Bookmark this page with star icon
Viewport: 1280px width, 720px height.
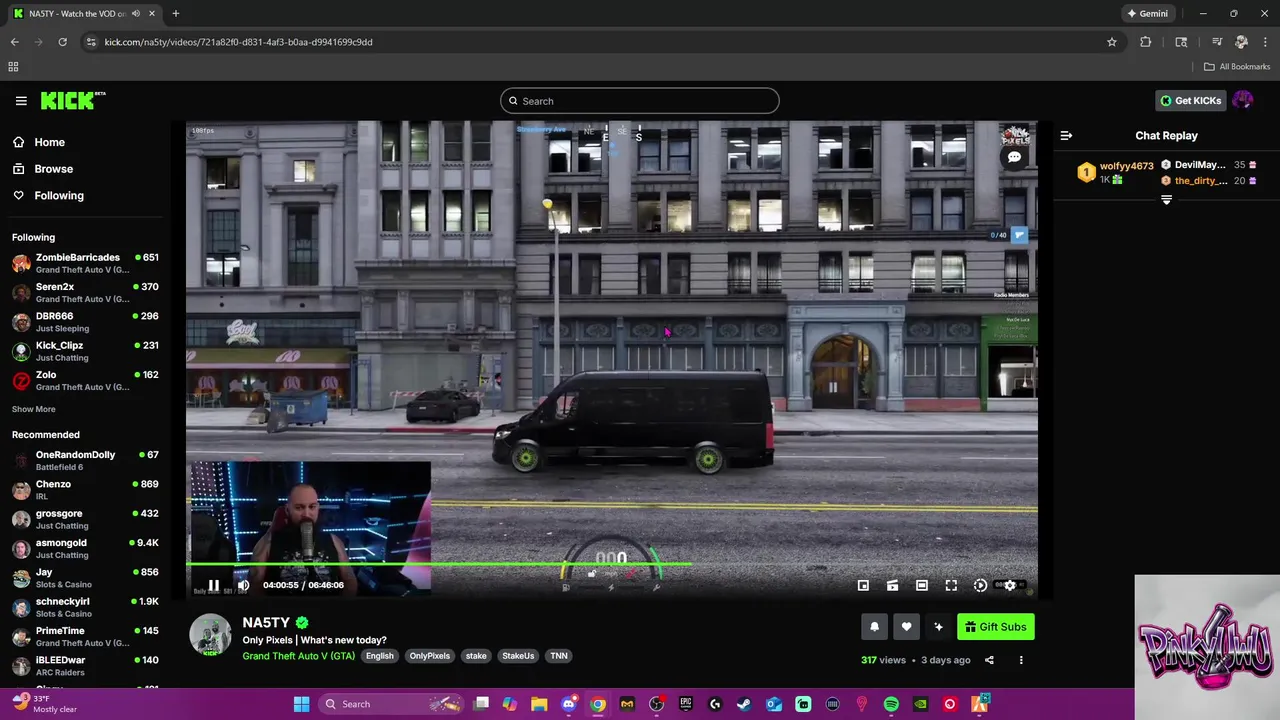[1111, 42]
